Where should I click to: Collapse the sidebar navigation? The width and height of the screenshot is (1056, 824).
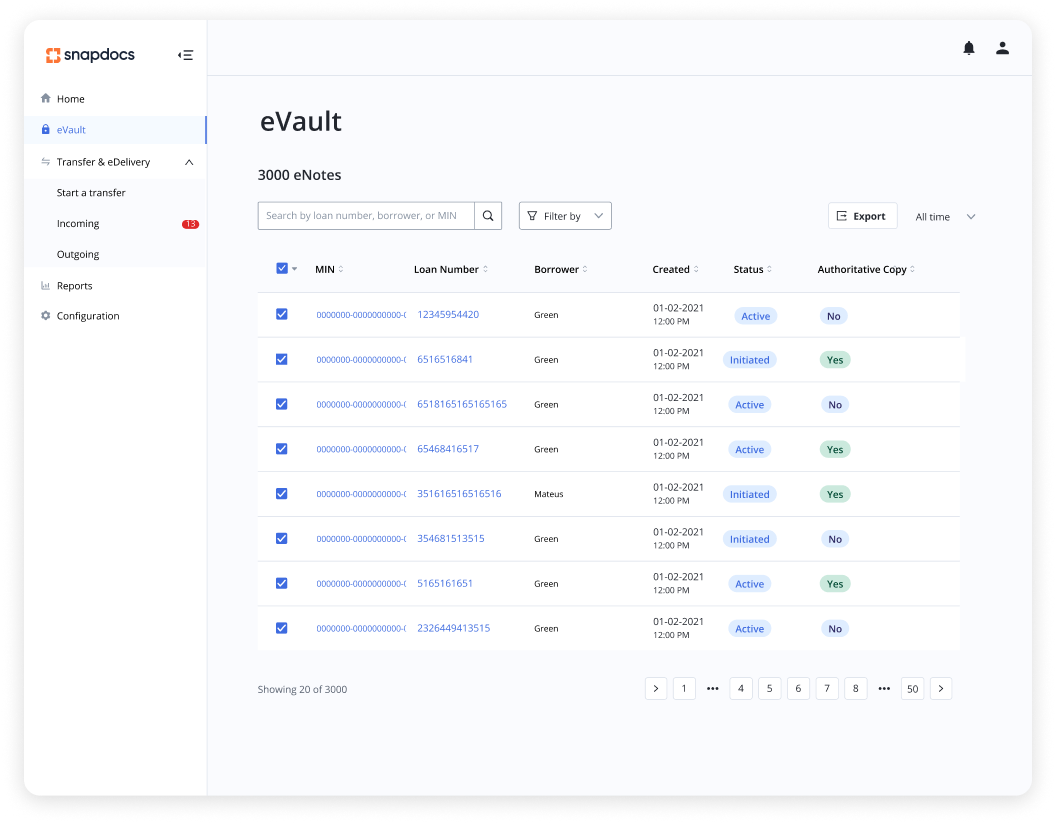[185, 55]
